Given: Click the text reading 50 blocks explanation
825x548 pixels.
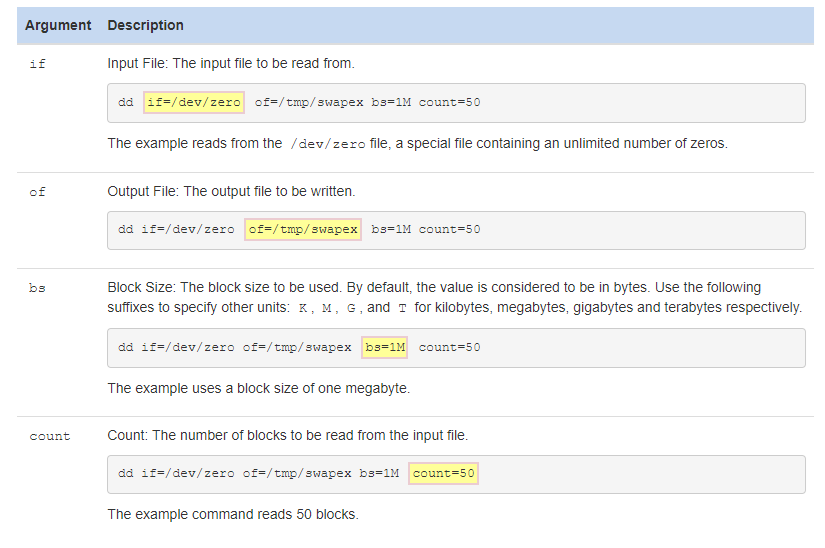Looking at the screenshot, I should coord(233,514).
